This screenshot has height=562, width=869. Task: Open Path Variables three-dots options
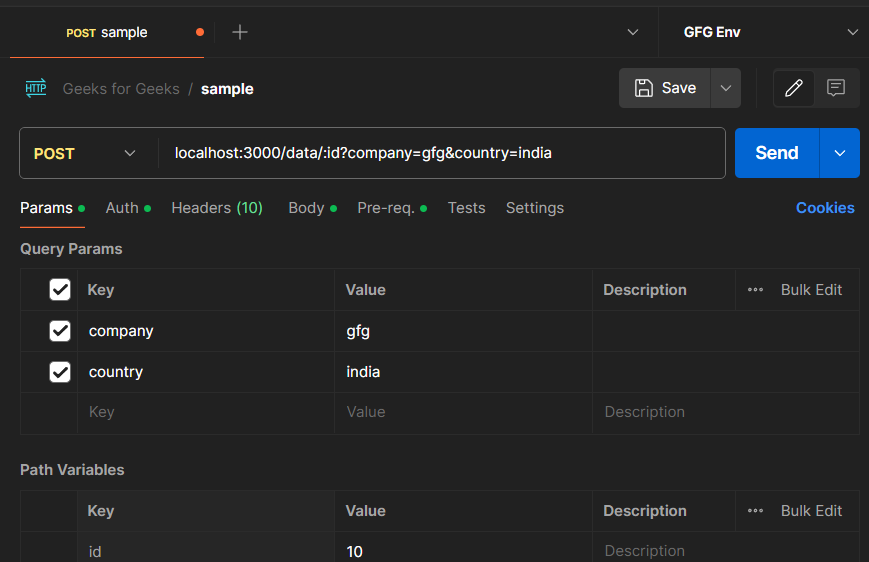click(x=756, y=511)
